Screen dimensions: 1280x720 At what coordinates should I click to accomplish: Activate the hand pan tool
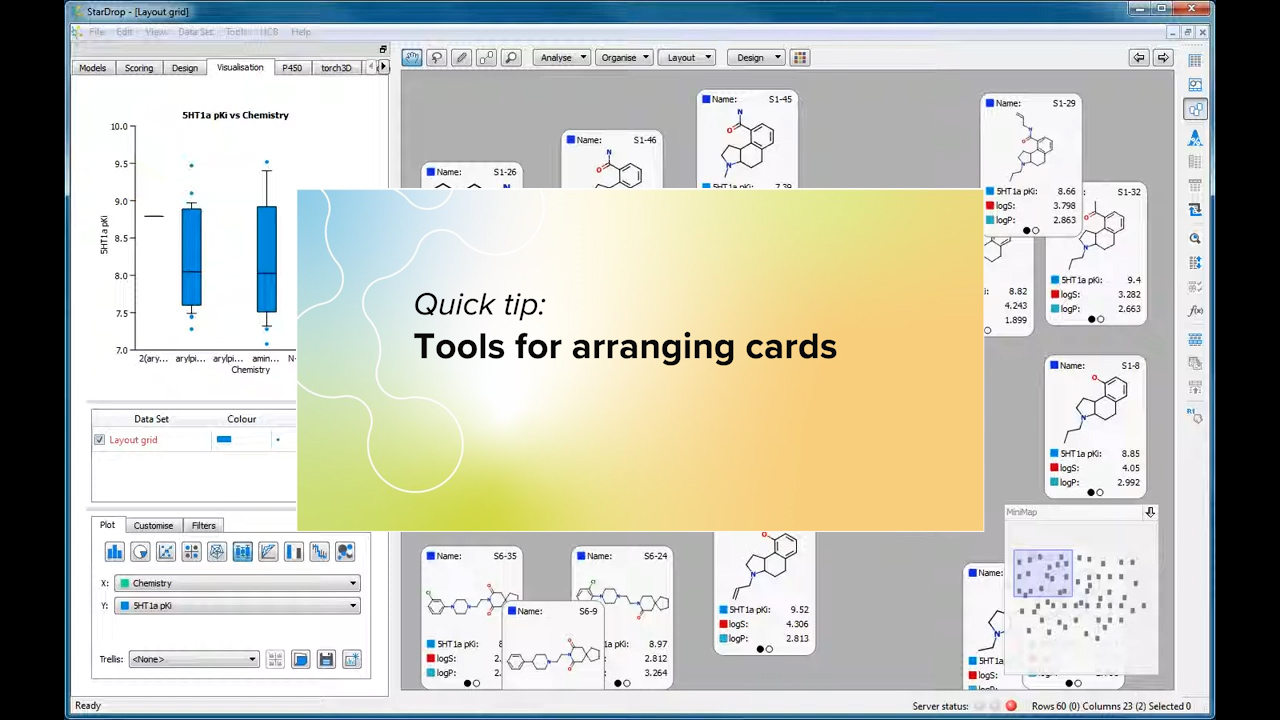click(x=412, y=58)
